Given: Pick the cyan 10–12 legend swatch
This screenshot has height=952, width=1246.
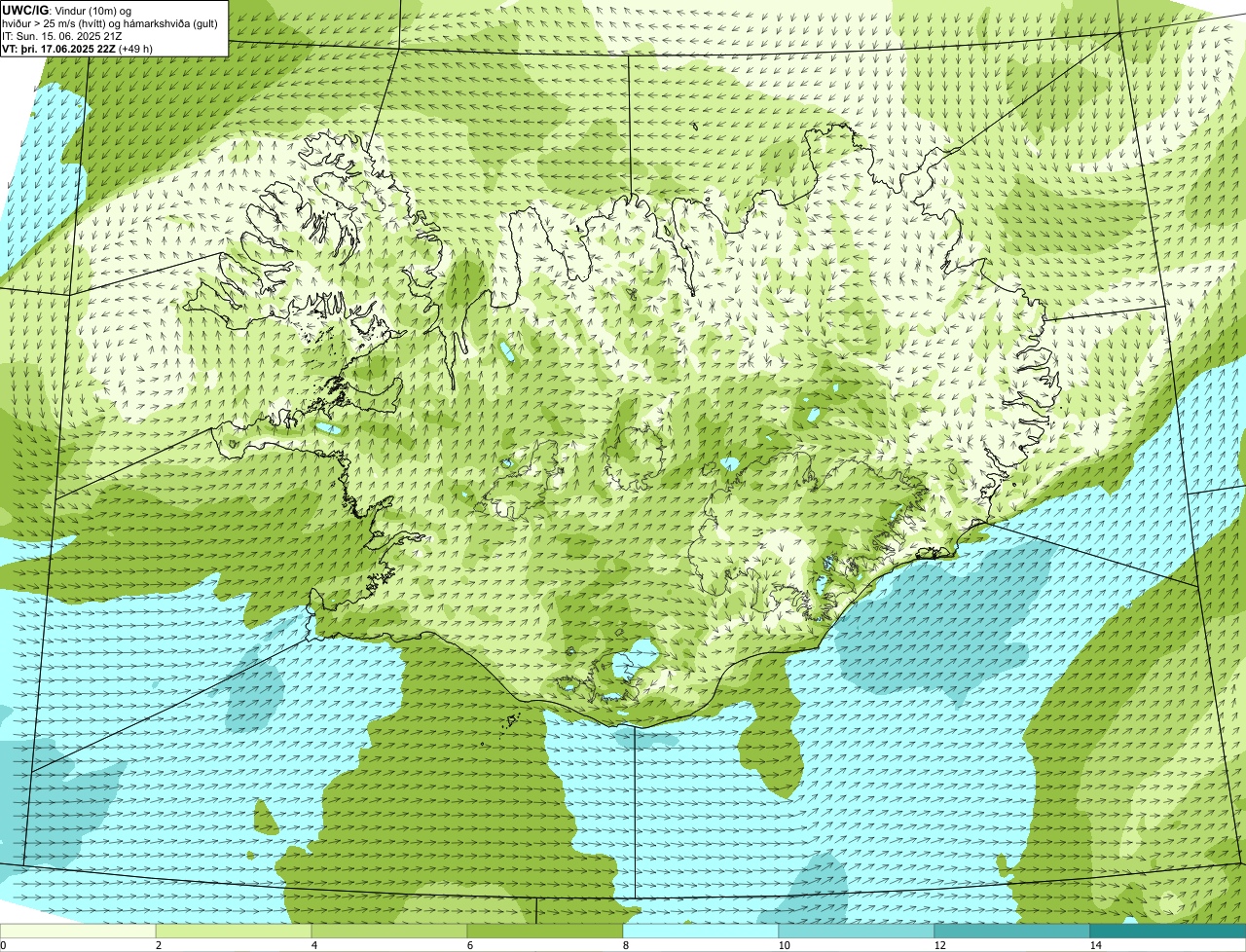Looking at the screenshot, I should [x=857, y=931].
